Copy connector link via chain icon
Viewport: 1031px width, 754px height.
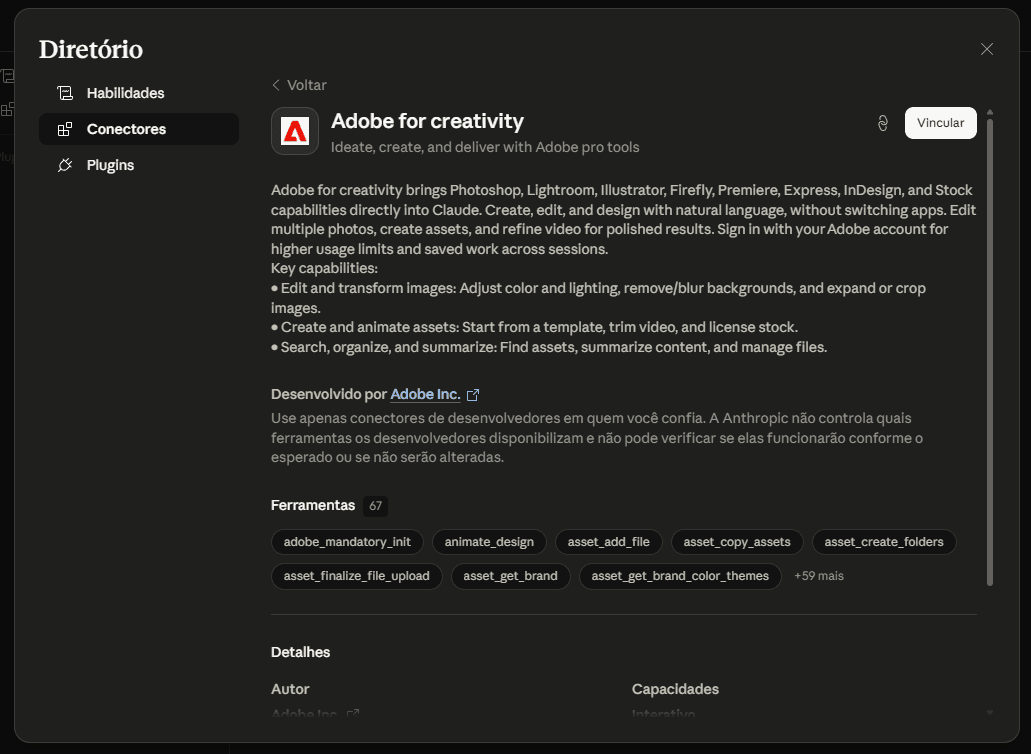[x=882, y=123]
